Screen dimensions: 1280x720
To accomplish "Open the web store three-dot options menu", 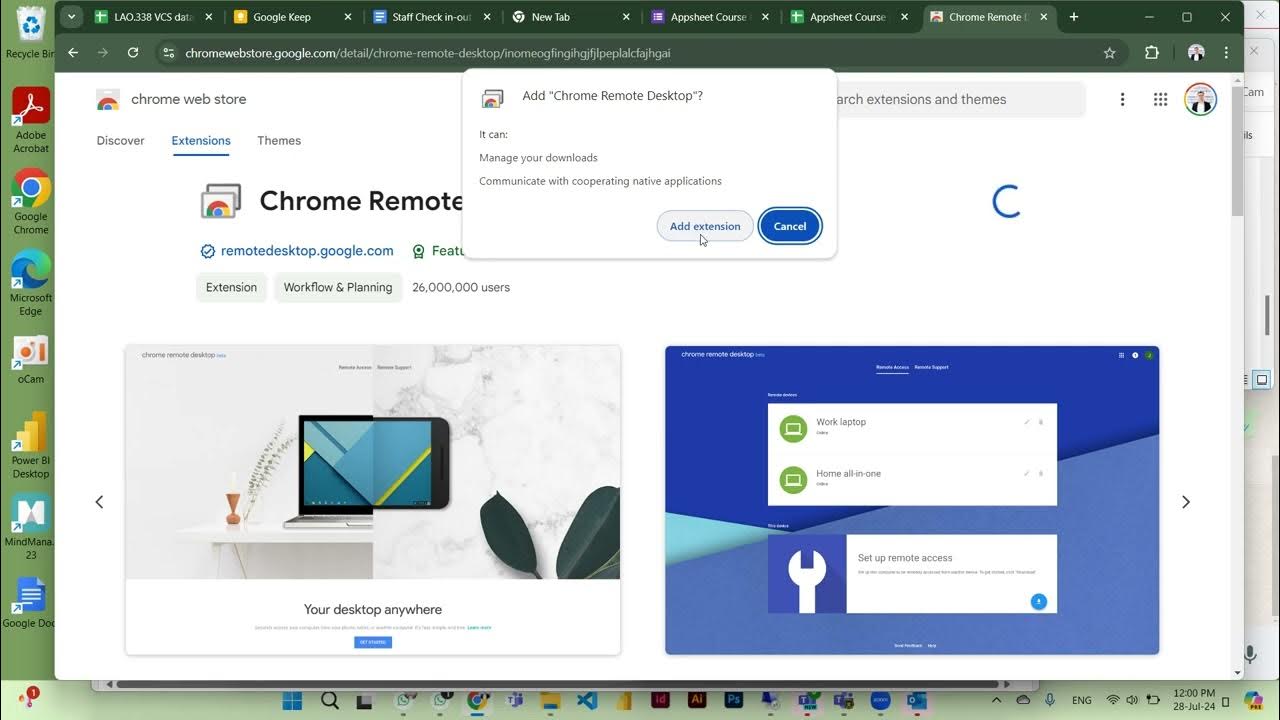I will point(1122,99).
